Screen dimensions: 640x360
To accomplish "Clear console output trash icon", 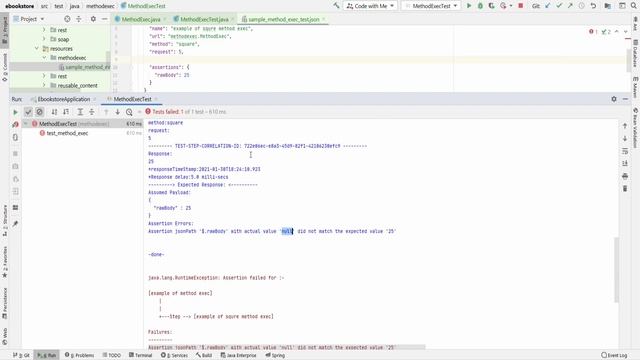I will click(x=625, y=189).
